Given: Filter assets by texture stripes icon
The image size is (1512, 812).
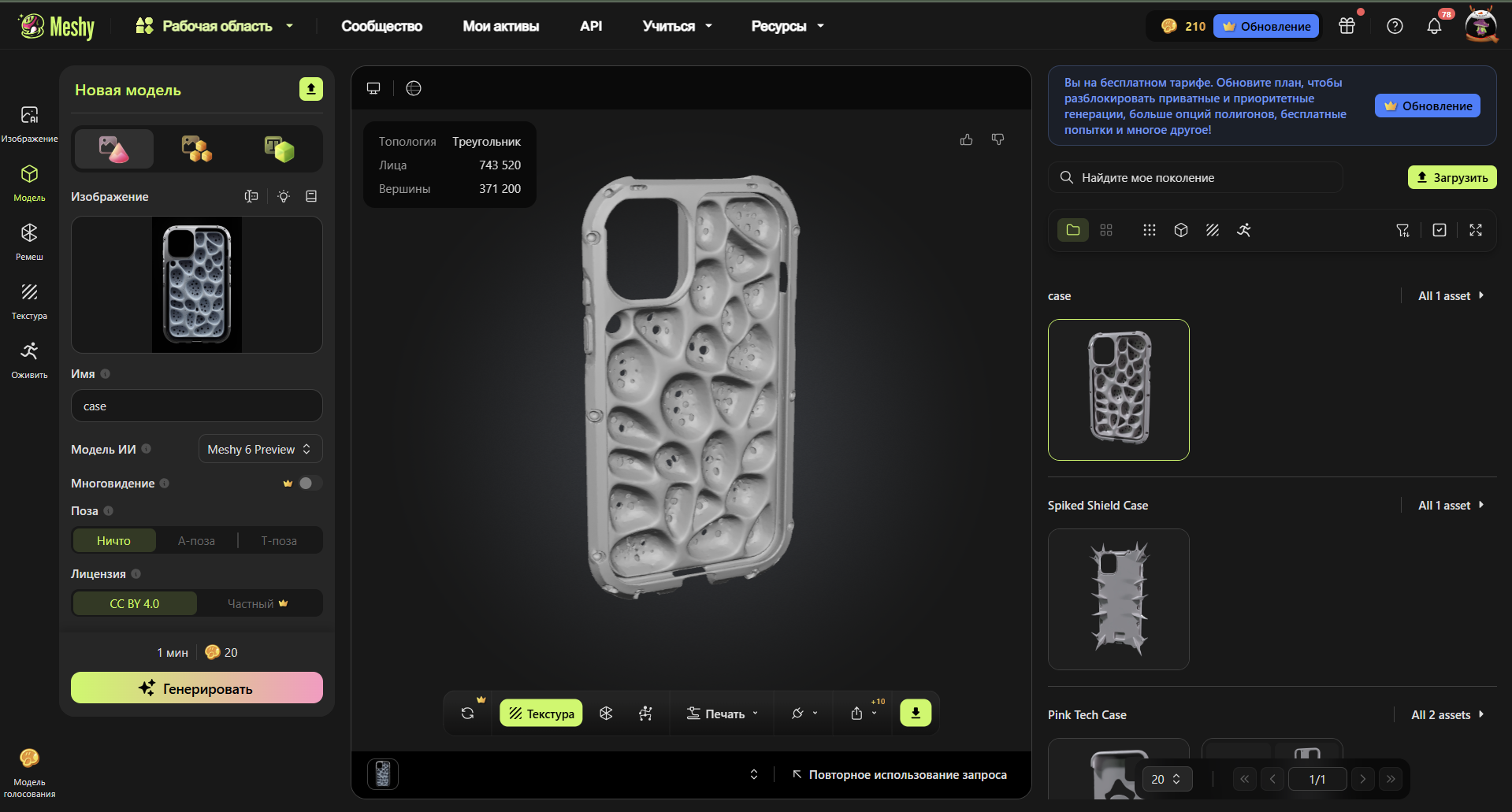Looking at the screenshot, I should pos(1213,230).
